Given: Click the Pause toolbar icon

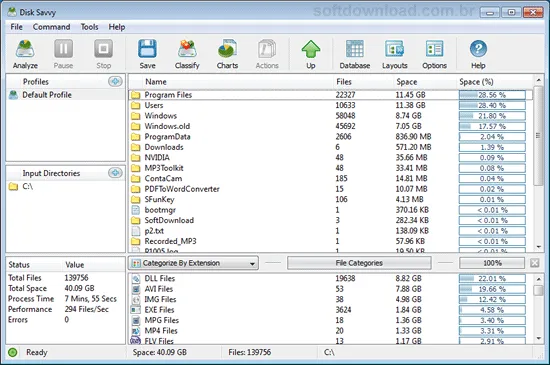Looking at the screenshot, I should coord(63,49).
